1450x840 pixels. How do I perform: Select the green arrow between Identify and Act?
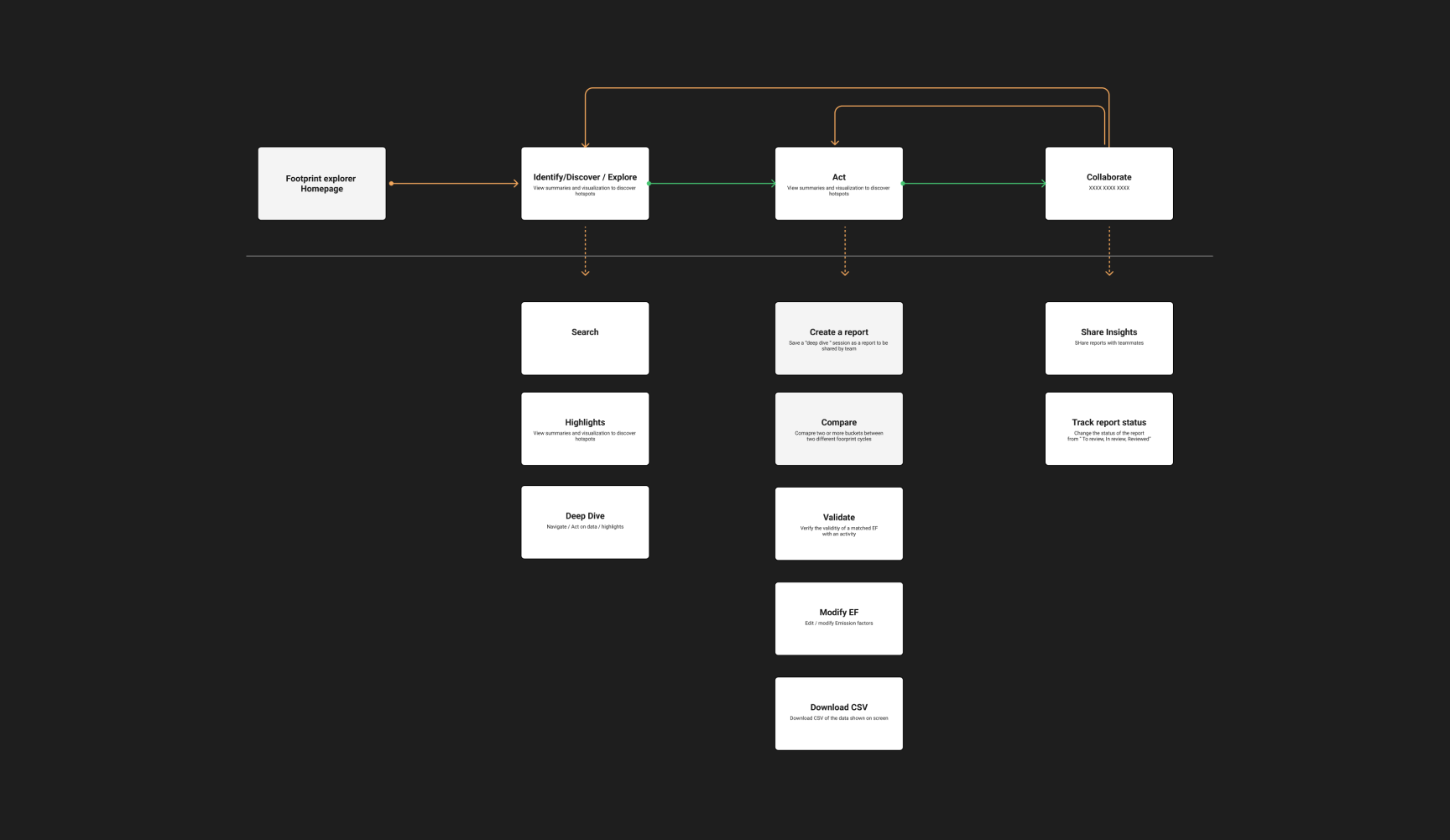point(712,182)
